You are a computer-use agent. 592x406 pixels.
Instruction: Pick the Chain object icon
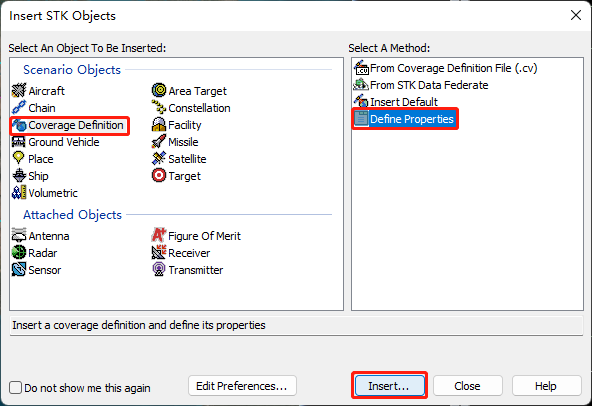tap(19, 108)
